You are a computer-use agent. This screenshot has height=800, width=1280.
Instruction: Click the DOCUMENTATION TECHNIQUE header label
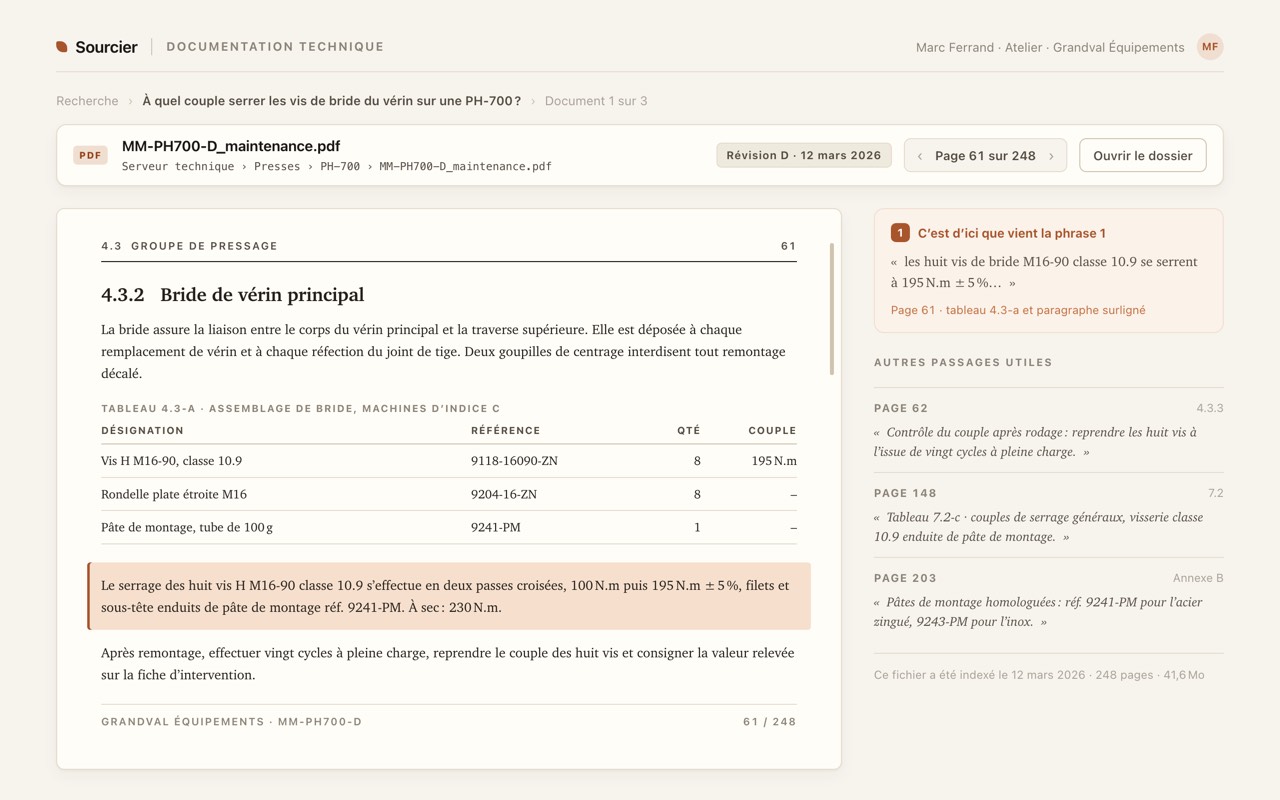[275, 47]
